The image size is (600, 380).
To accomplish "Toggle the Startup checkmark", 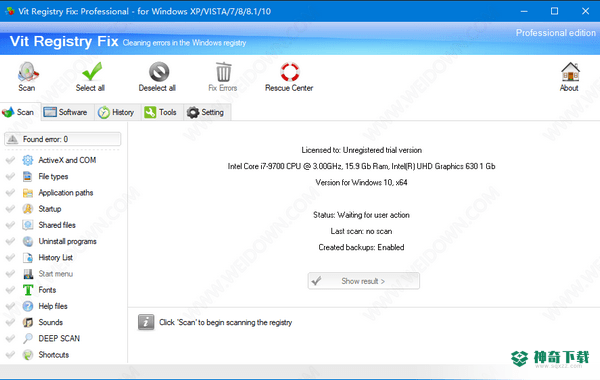I will 10,209.
